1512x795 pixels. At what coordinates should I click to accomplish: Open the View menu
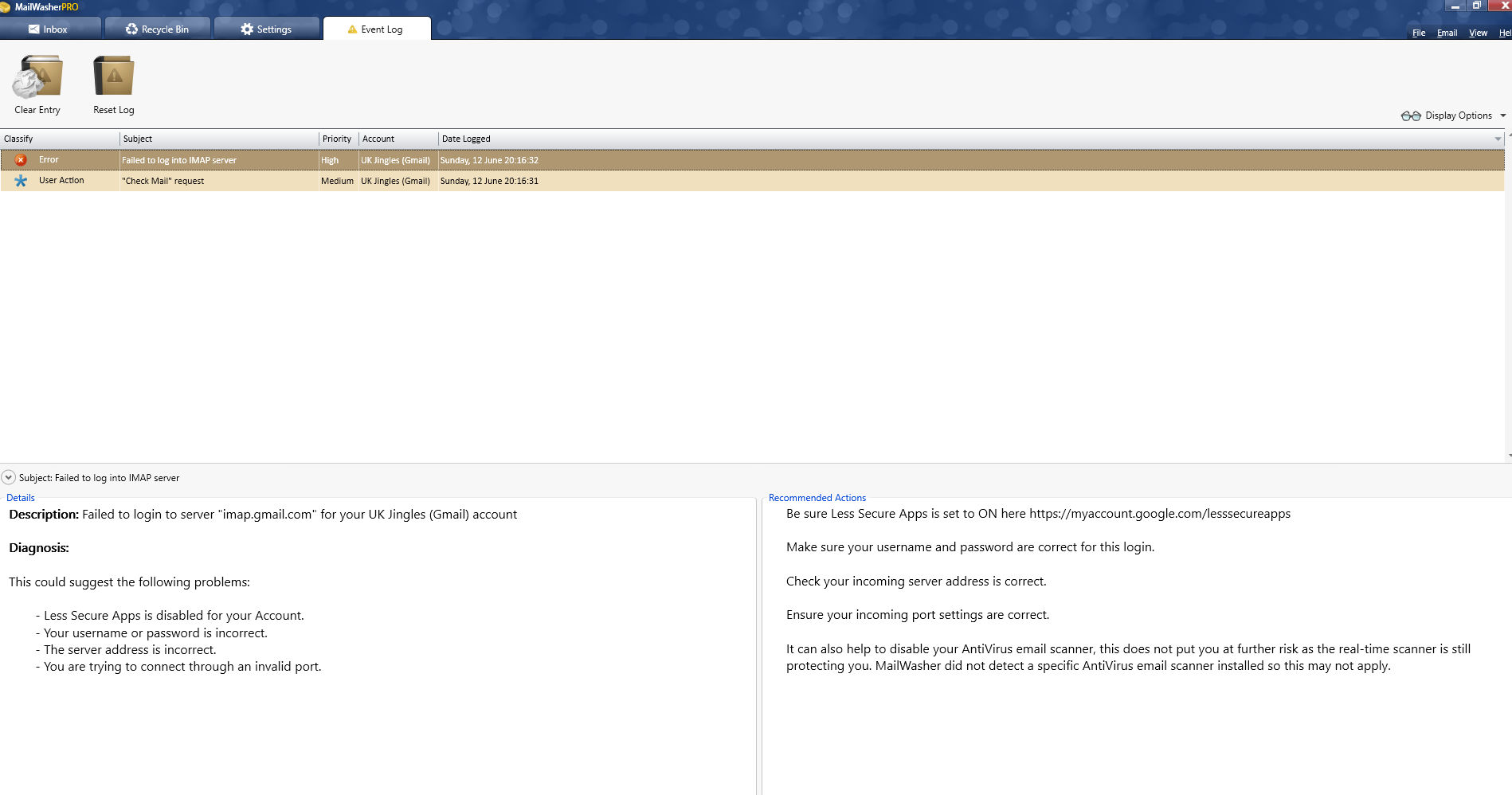pyautogui.click(x=1478, y=33)
